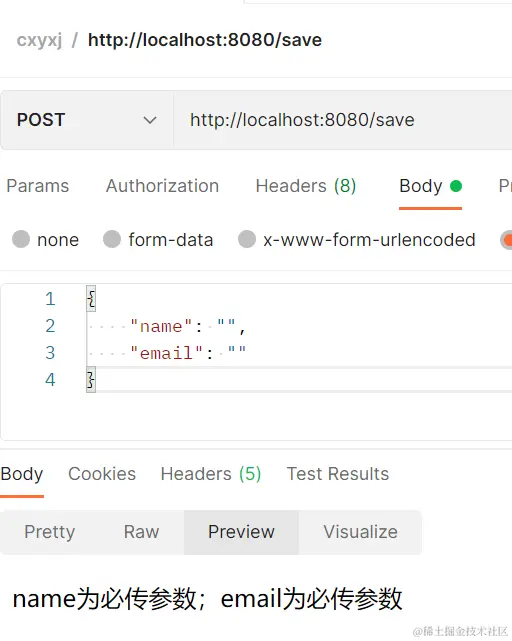
Task: Click line number 2 in editor gutter
Action: tap(50, 326)
